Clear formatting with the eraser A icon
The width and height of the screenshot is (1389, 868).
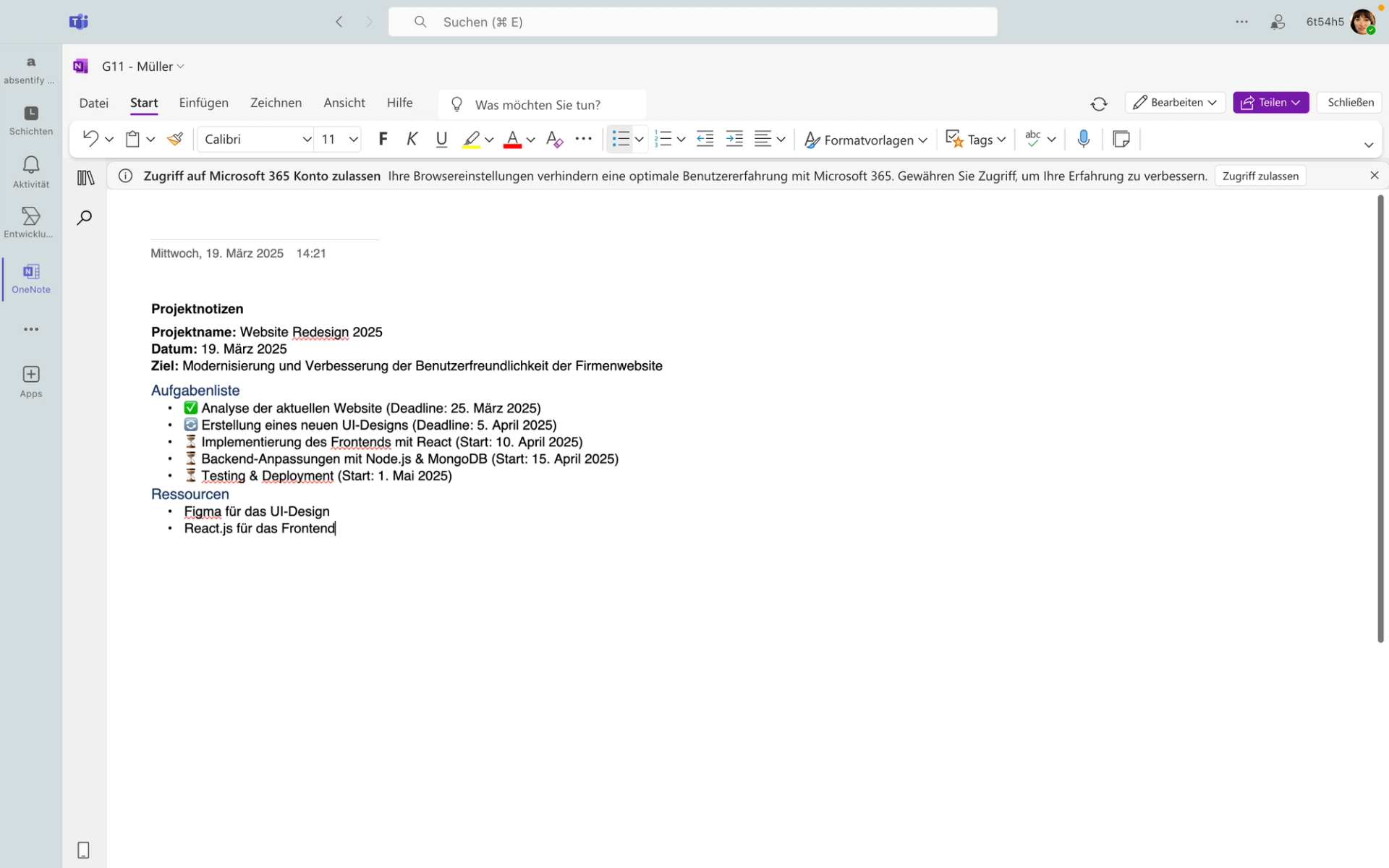[x=554, y=139]
